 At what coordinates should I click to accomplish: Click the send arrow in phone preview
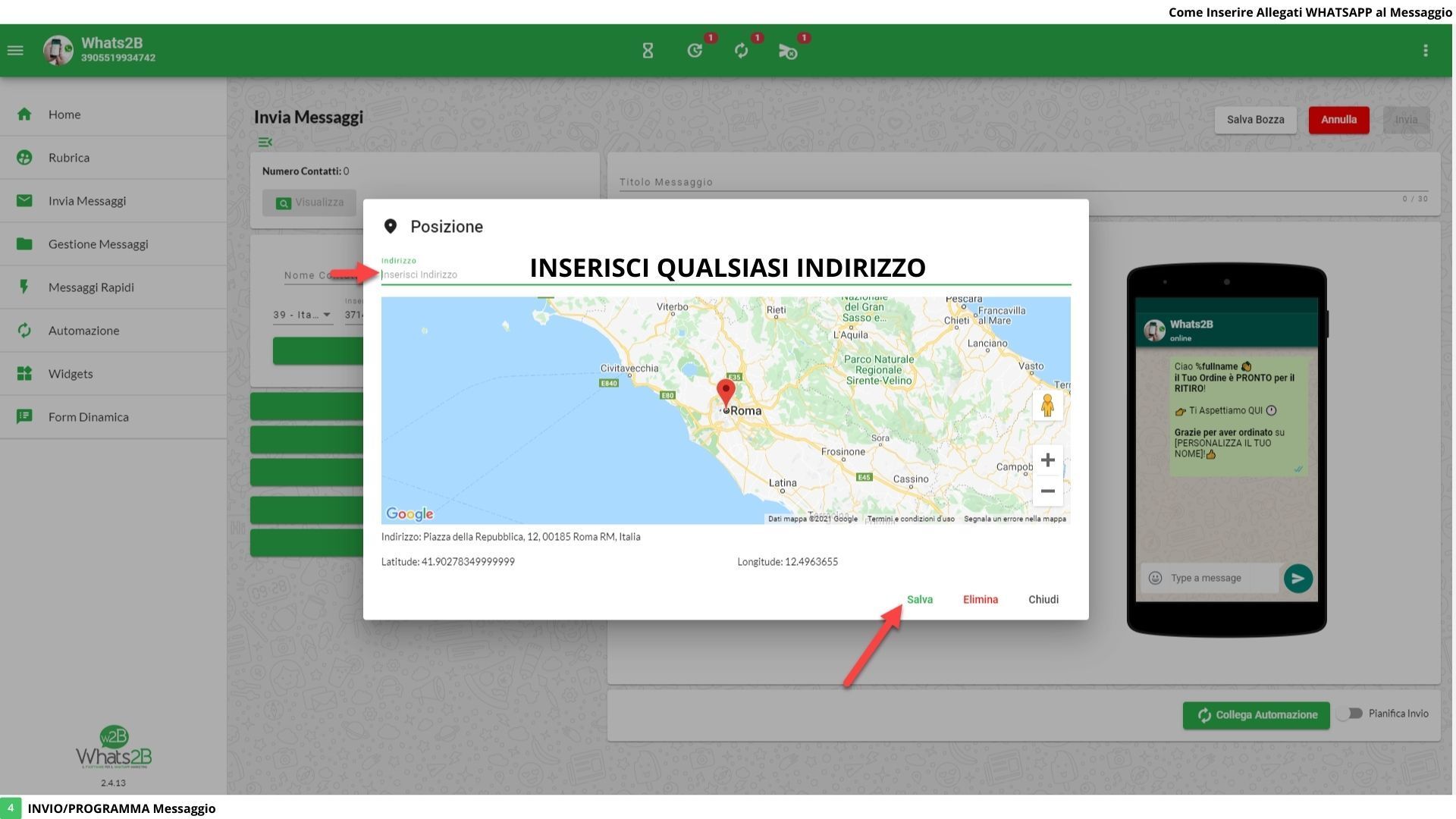[x=1298, y=579]
